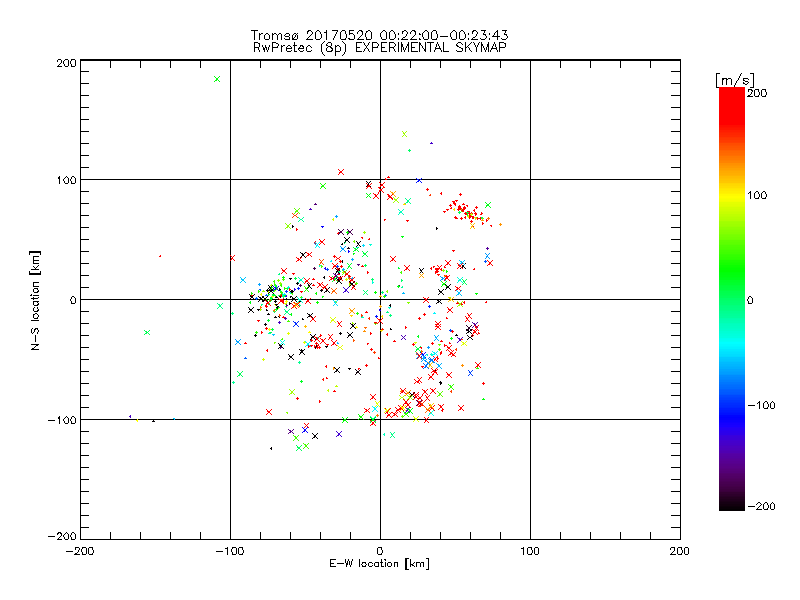Select the "E-W location [km]" axis label
Viewport: 800px width, 600px height.
(379, 563)
